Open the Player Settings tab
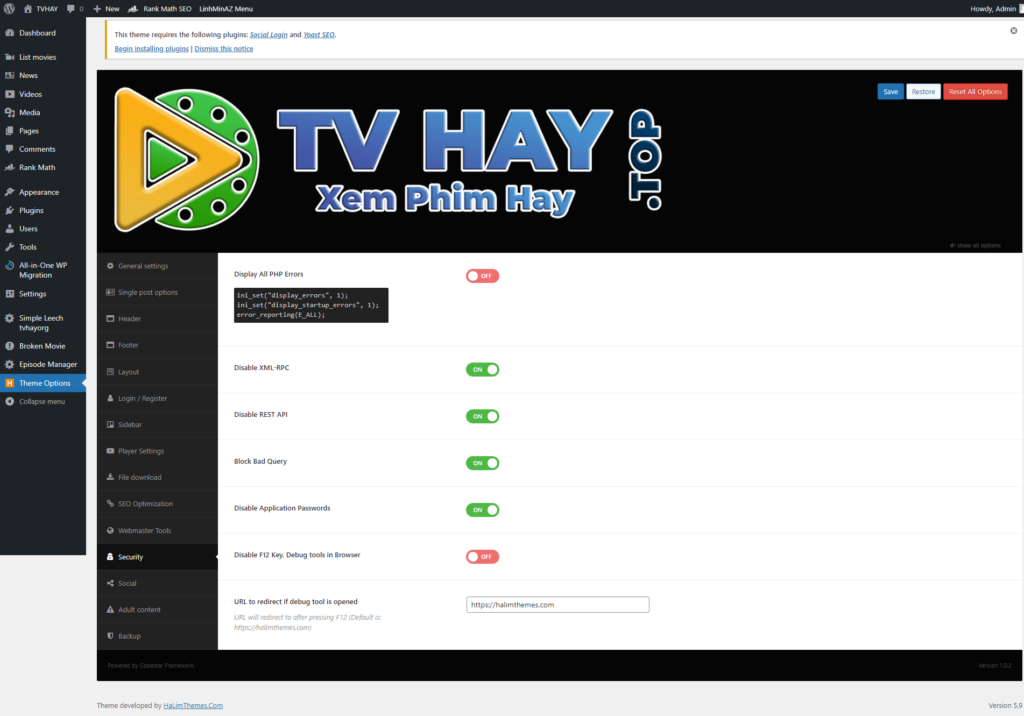This screenshot has height=716, width=1024. point(157,451)
